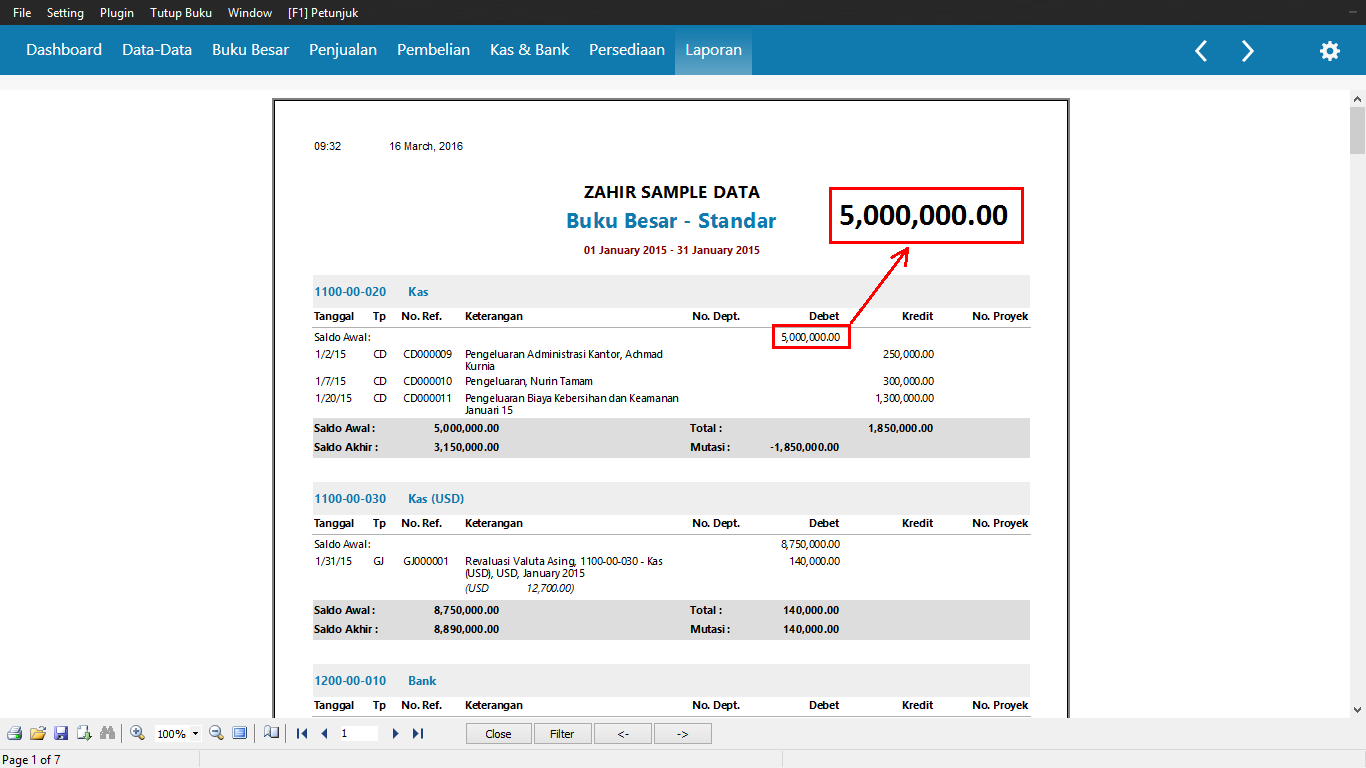This screenshot has height=768, width=1366.
Task: Click the Kas Saldo Akhir value 3,150,000.00
Action: point(466,447)
